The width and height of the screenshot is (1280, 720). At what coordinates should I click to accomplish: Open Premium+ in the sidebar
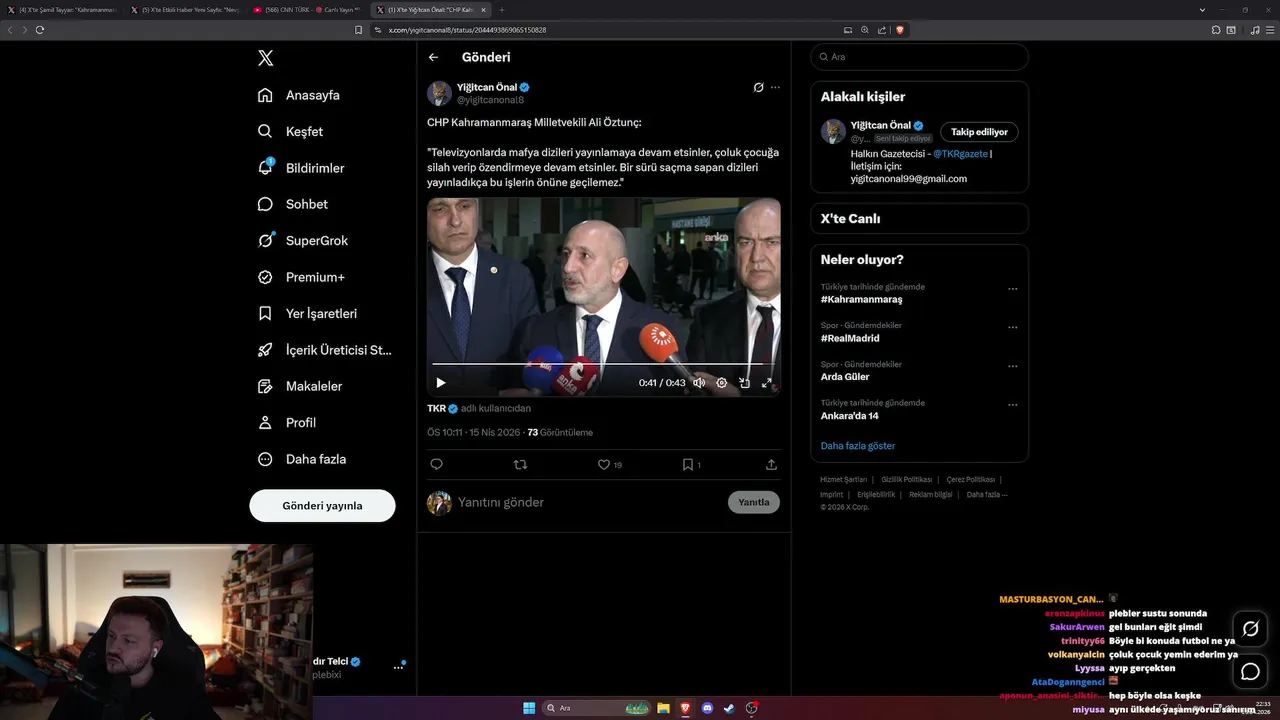300,277
